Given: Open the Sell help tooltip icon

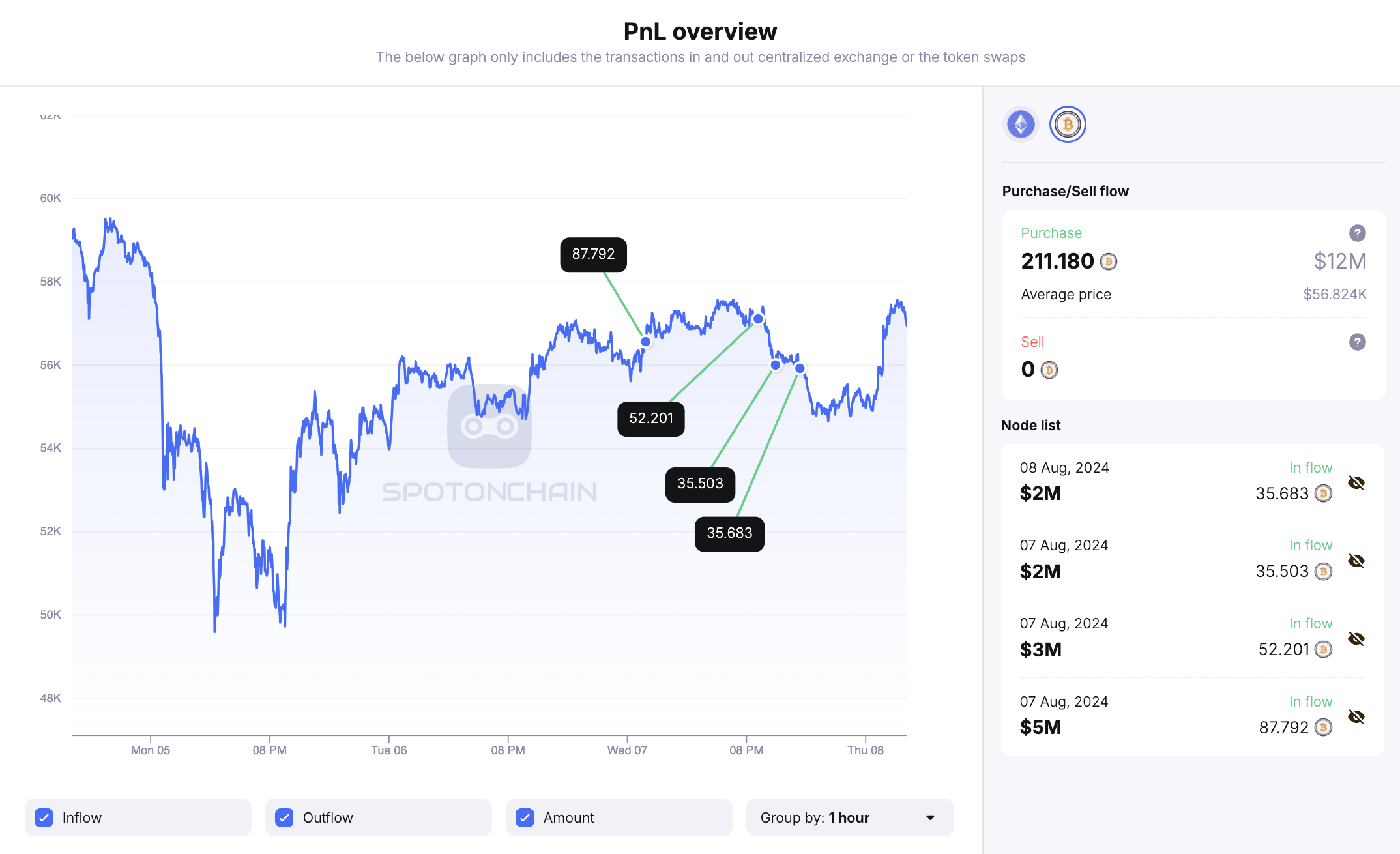Looking at the screenshot, I should (1357, 342).
